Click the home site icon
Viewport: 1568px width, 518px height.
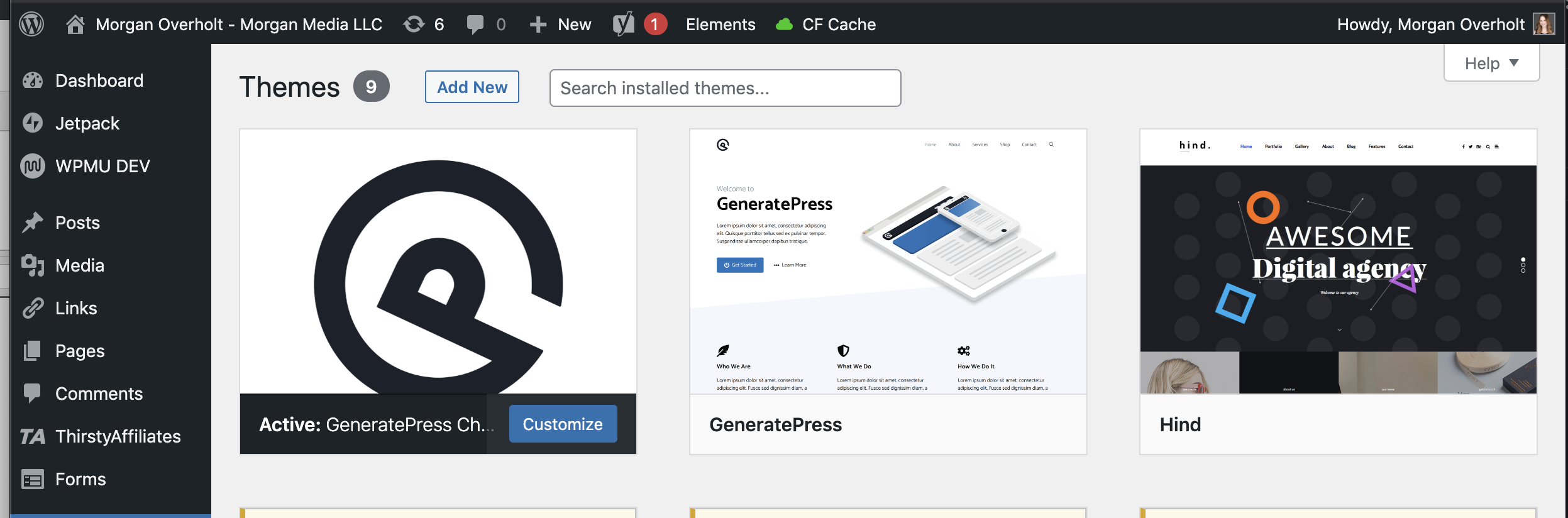pyautogui.click(x=75, y=25)
